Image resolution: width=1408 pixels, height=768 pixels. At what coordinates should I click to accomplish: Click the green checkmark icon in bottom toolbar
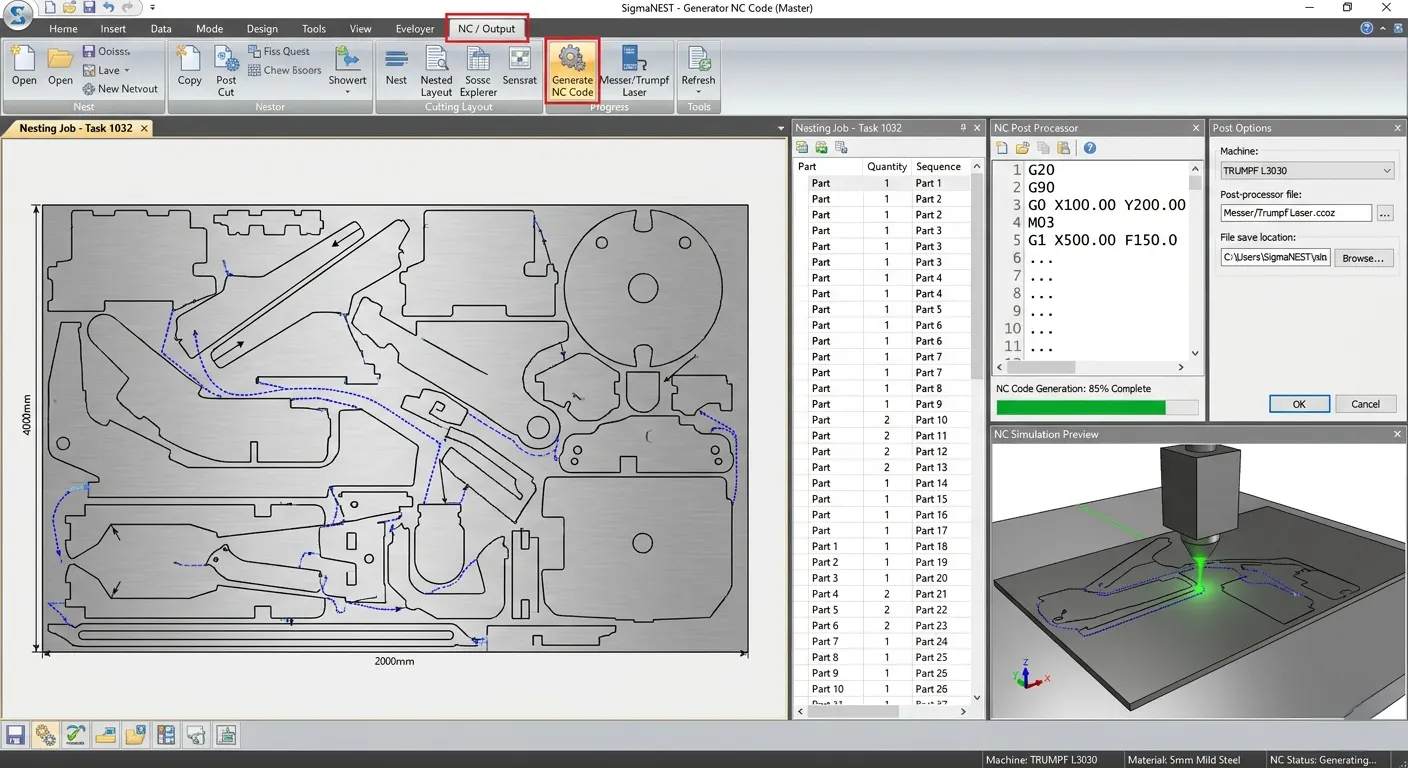(x=75, y=735)
